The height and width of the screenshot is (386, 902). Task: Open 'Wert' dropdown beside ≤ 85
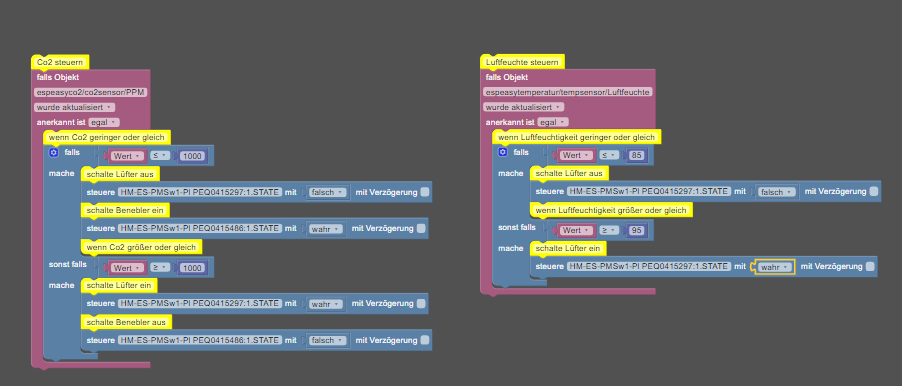[x=575, y=155]
